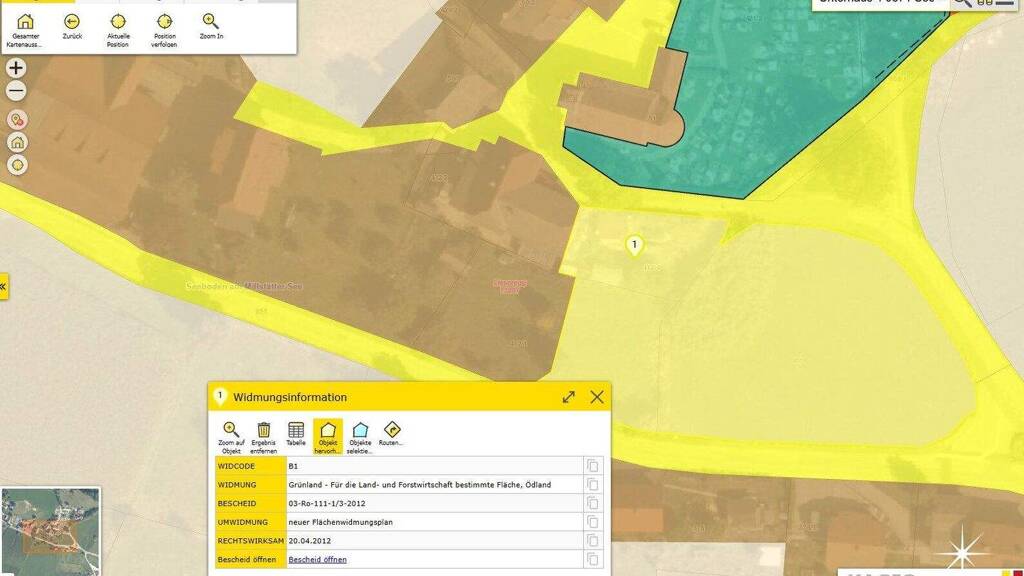Copy the WIDMUNG row value
This screenshot has height=576, width=1024.
tap(593, 484)
